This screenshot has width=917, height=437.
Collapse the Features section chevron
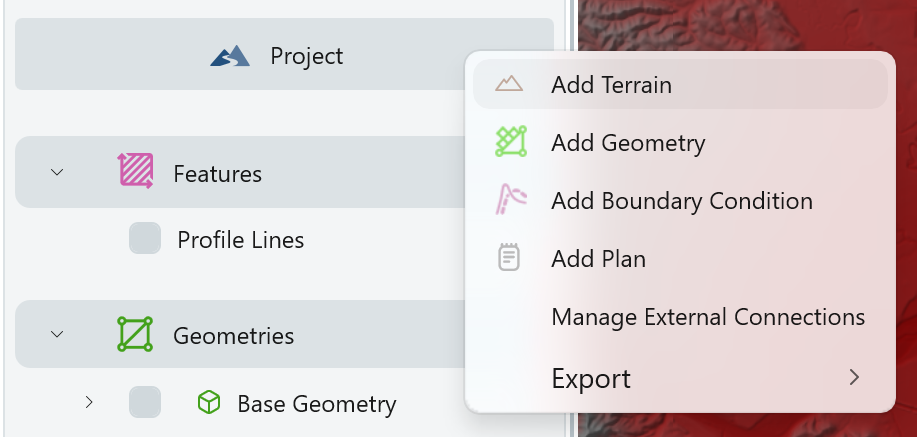(x=57, y=172)
